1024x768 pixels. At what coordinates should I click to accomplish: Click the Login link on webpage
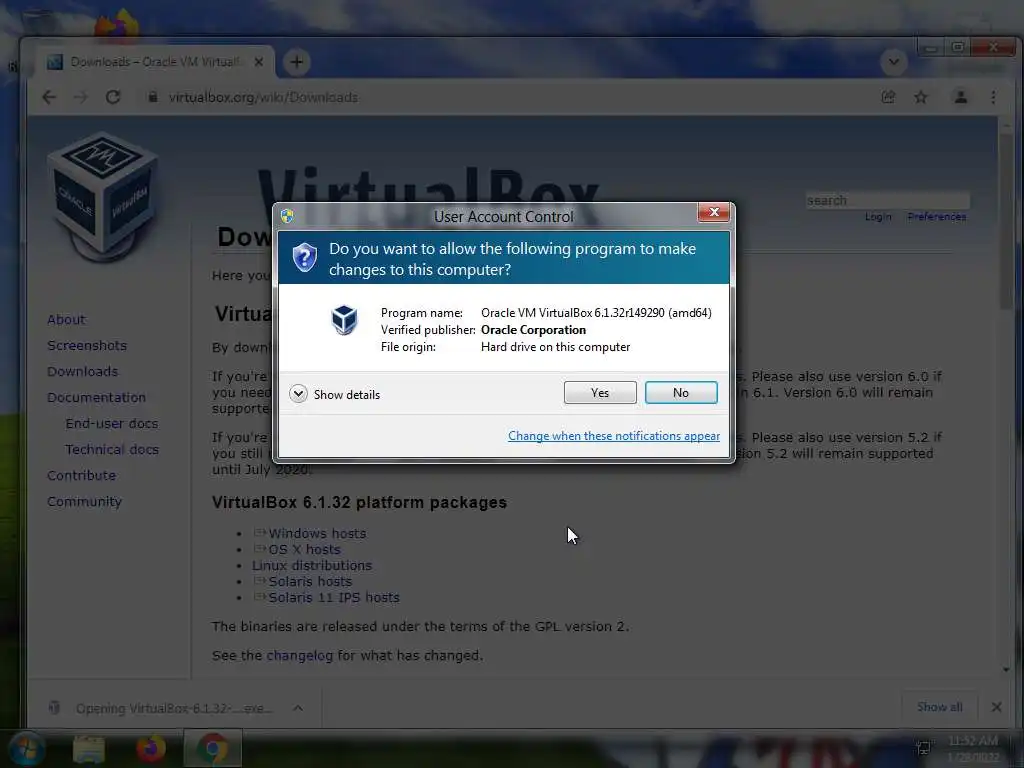pos(878,217)
